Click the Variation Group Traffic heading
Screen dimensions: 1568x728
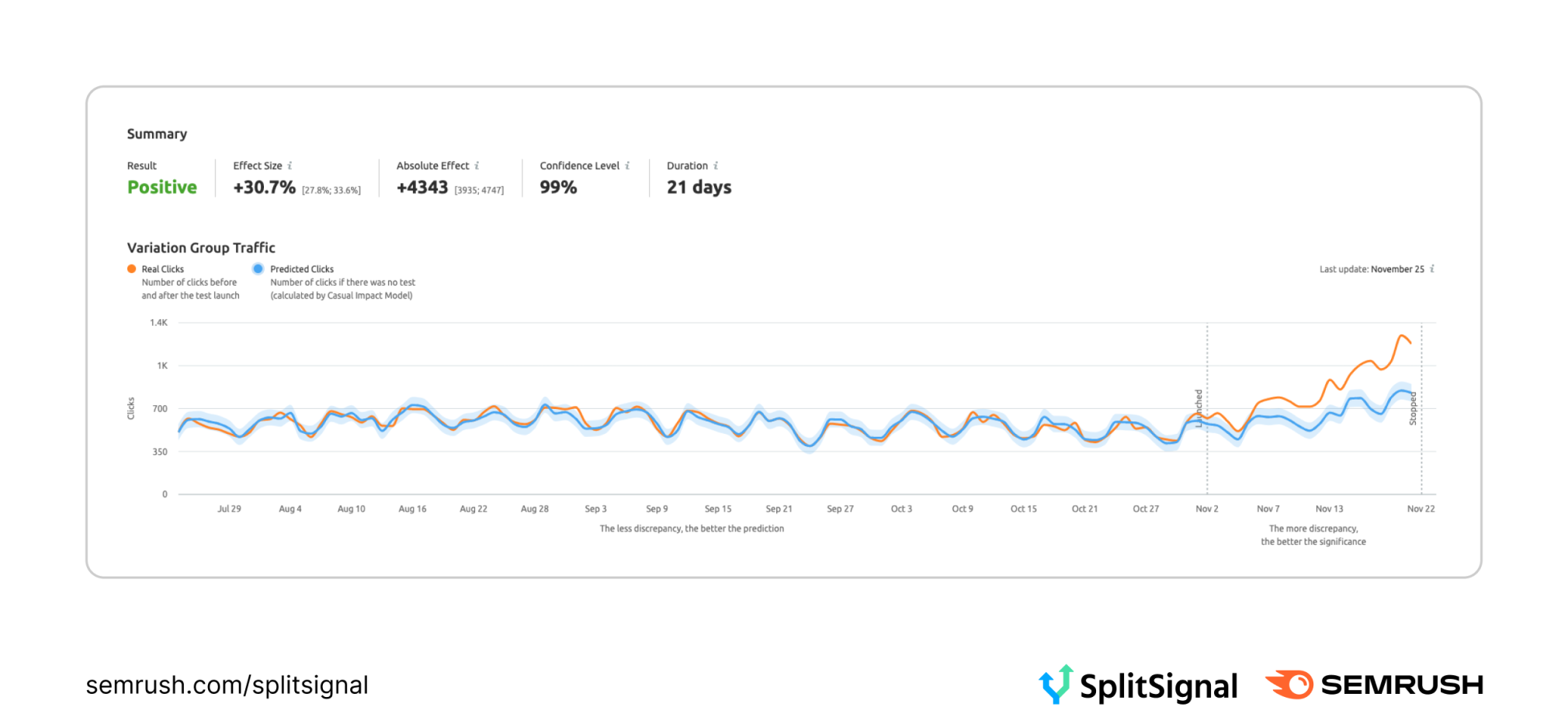pyautogui.click(x=201, y=248)
